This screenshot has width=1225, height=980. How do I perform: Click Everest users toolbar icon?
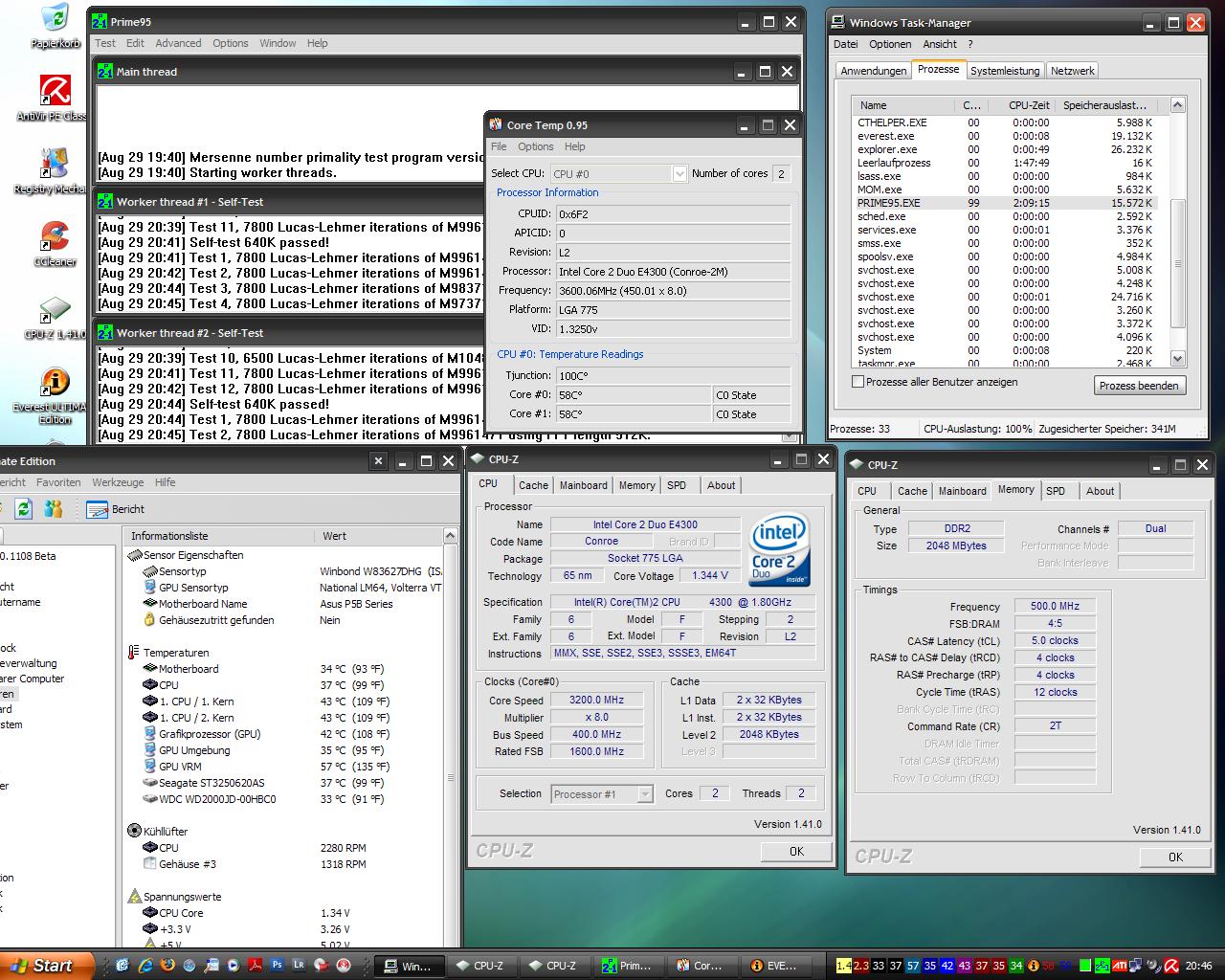coord(54,508)
